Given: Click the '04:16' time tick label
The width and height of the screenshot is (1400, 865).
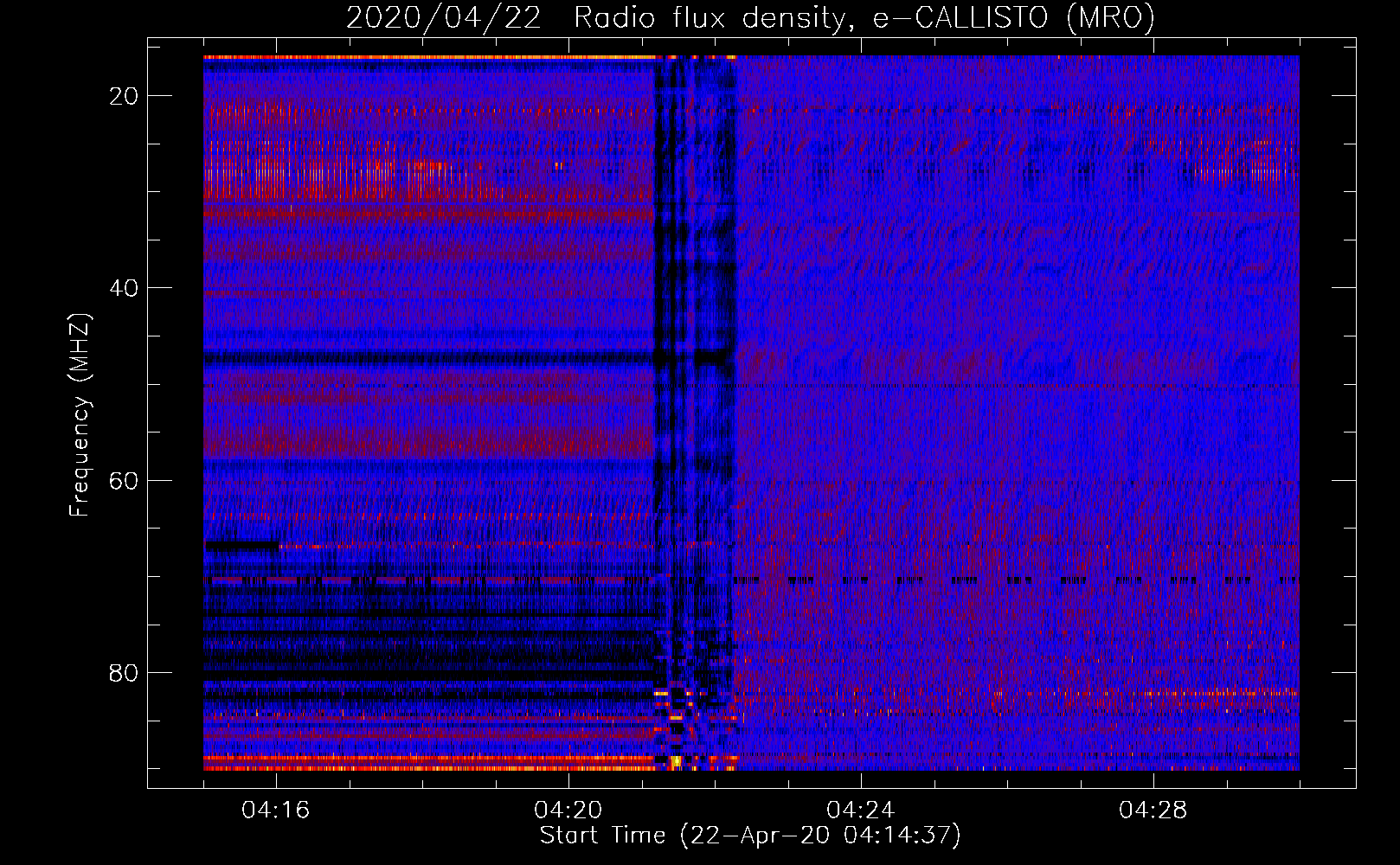Looking at the screenshot, I should pyautogui.click(x=276, y=811).
